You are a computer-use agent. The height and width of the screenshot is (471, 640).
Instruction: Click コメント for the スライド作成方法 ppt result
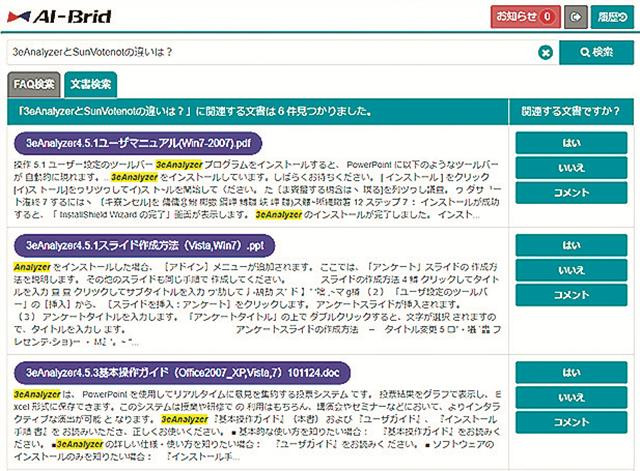(571, 295)
